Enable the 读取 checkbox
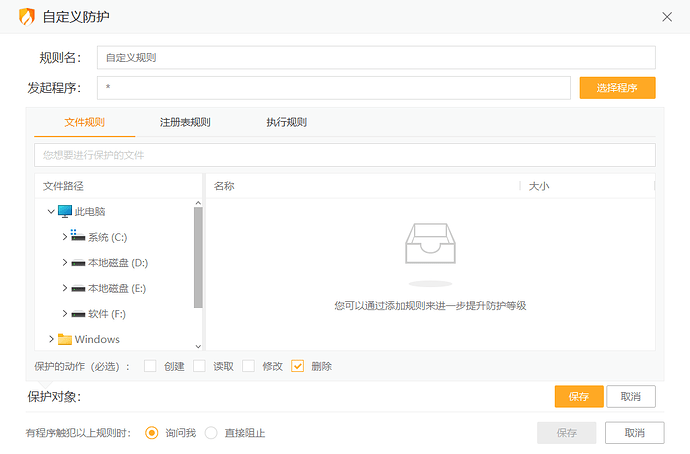The height and width of the screenshot is (454, 690). point(199,366)
